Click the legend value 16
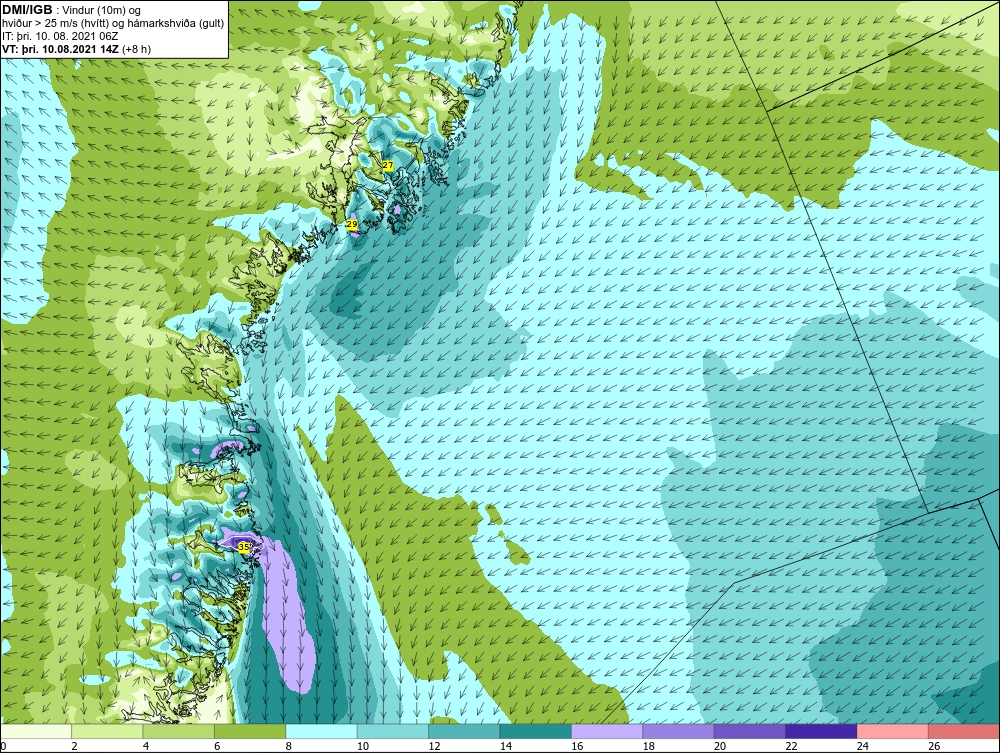 [x=577, y=746]
